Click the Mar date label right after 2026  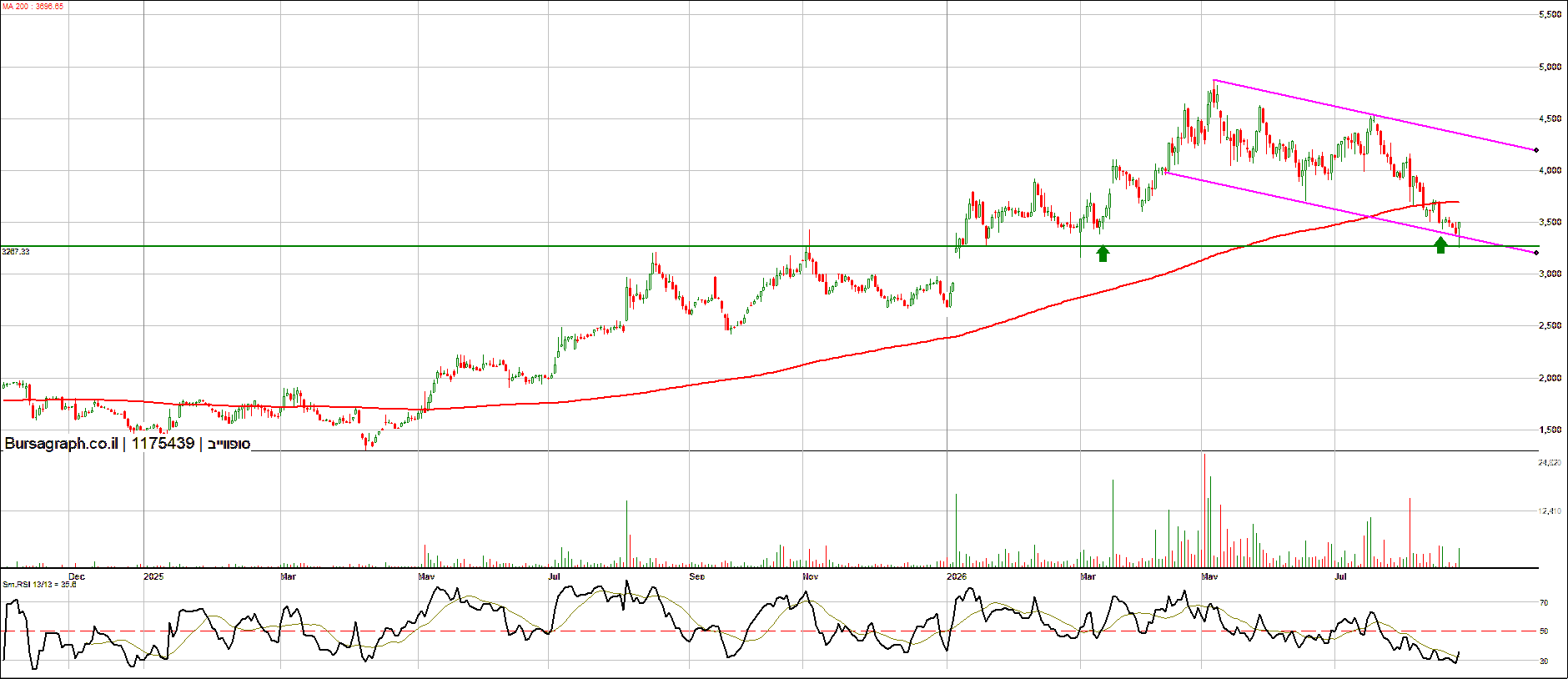point(1088,576)
